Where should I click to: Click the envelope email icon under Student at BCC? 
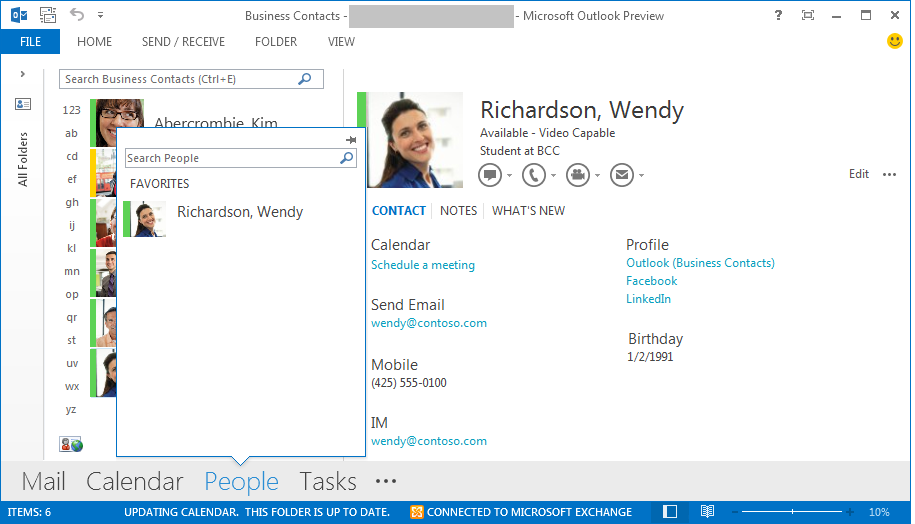[621, 175]
